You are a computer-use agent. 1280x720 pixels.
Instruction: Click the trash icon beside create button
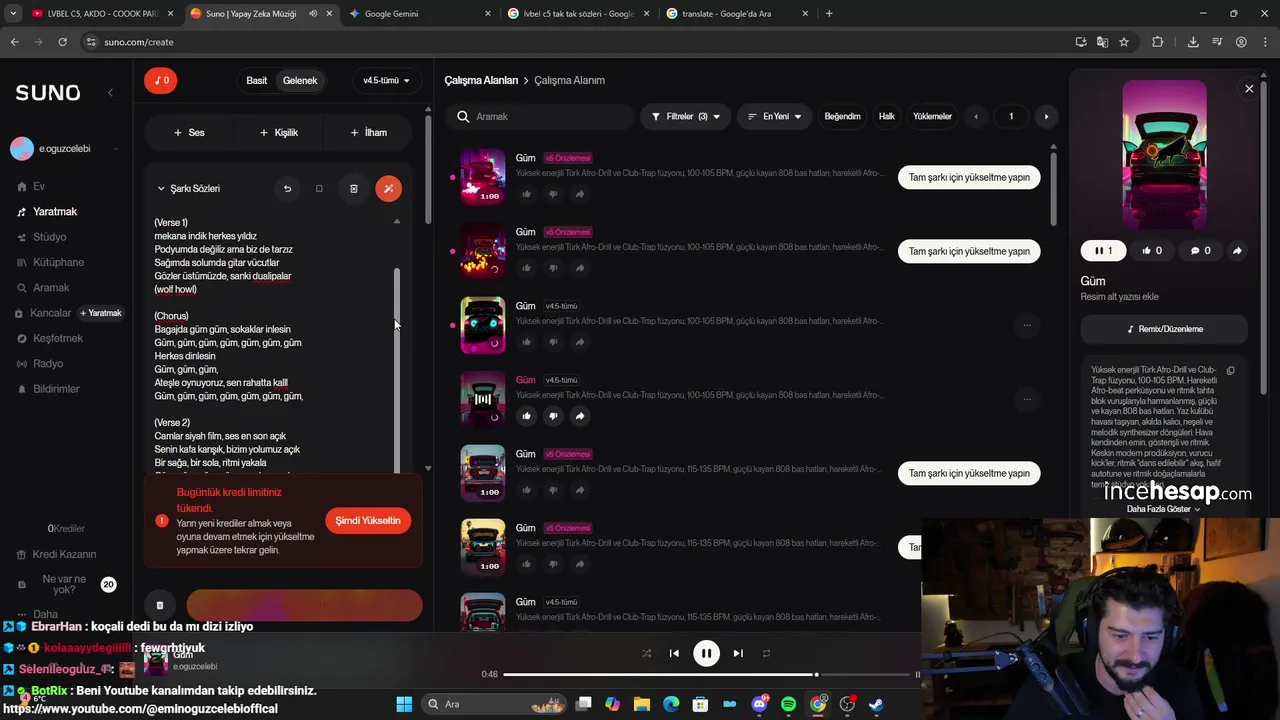pos(159,605)
